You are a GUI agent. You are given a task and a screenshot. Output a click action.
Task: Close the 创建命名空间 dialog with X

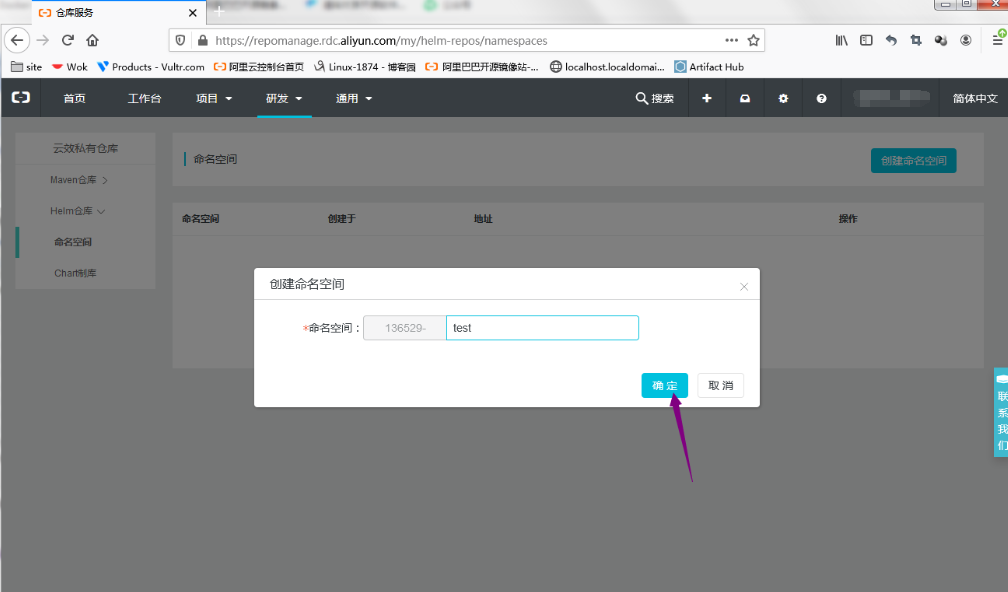pyautogui.click(x=744, y=287)
